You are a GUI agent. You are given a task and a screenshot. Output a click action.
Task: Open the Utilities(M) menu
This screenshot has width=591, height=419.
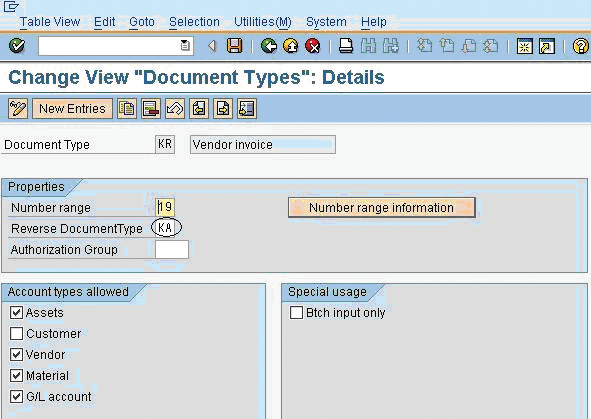(x=263, y=22)
